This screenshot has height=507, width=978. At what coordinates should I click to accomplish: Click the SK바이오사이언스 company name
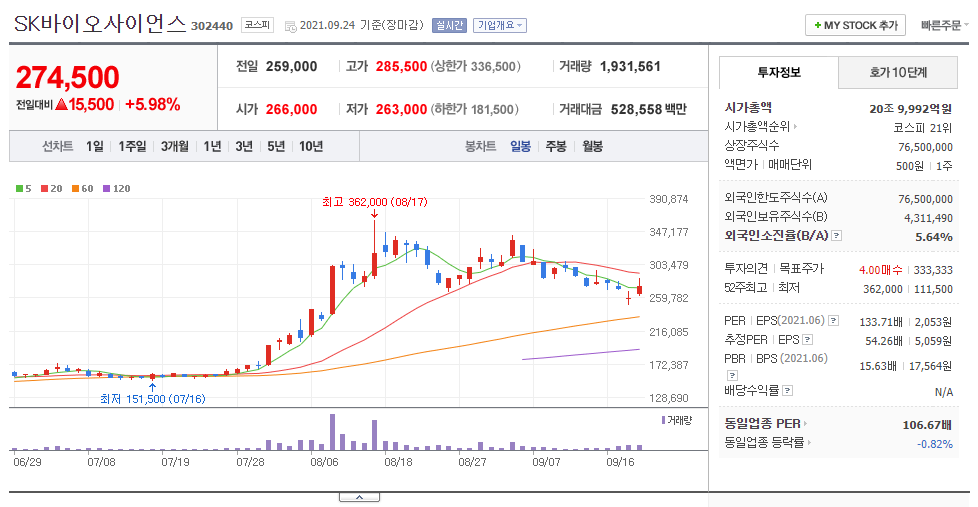point(100,24)
